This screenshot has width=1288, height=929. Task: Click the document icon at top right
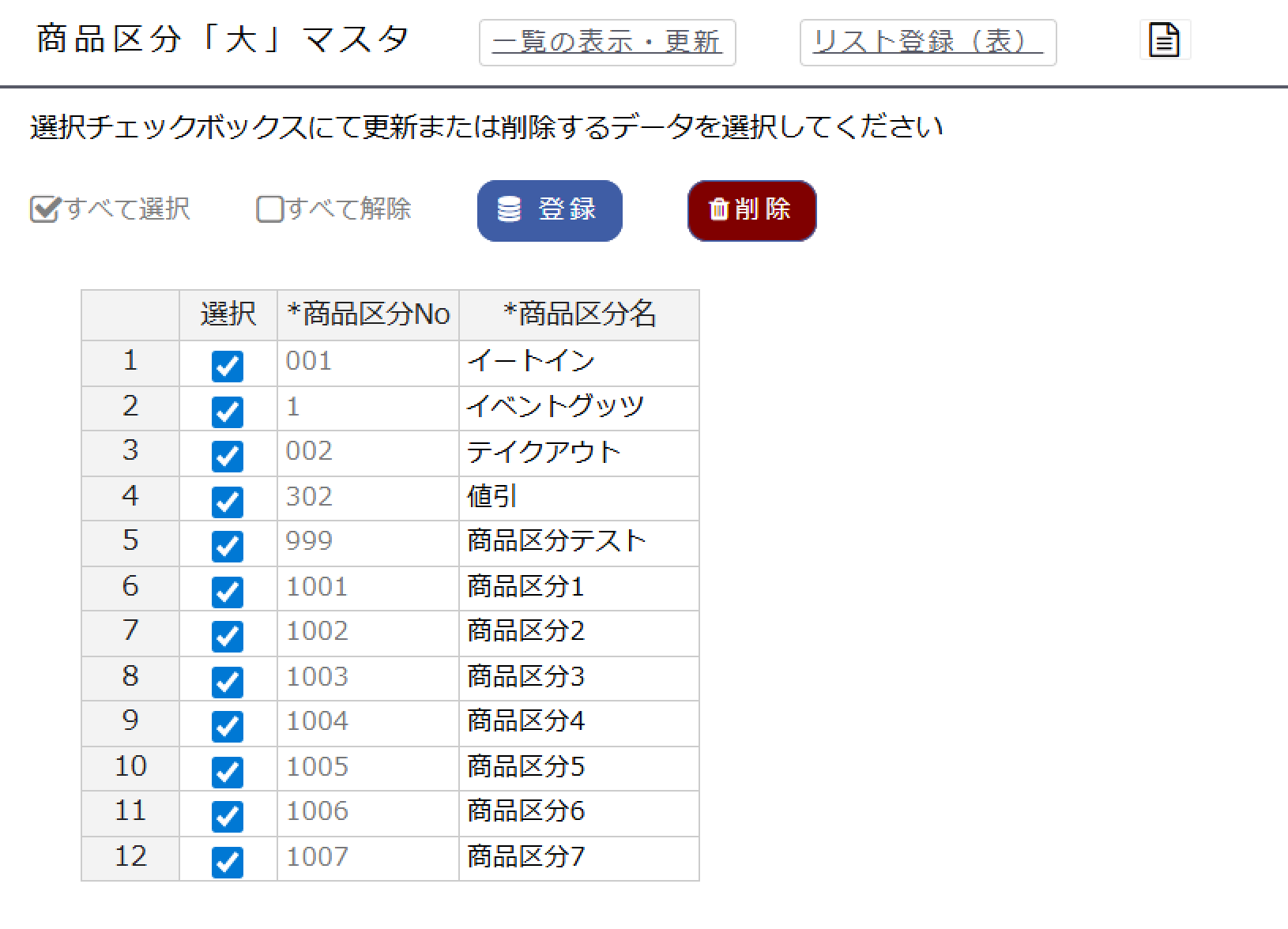click(1165, 39)
